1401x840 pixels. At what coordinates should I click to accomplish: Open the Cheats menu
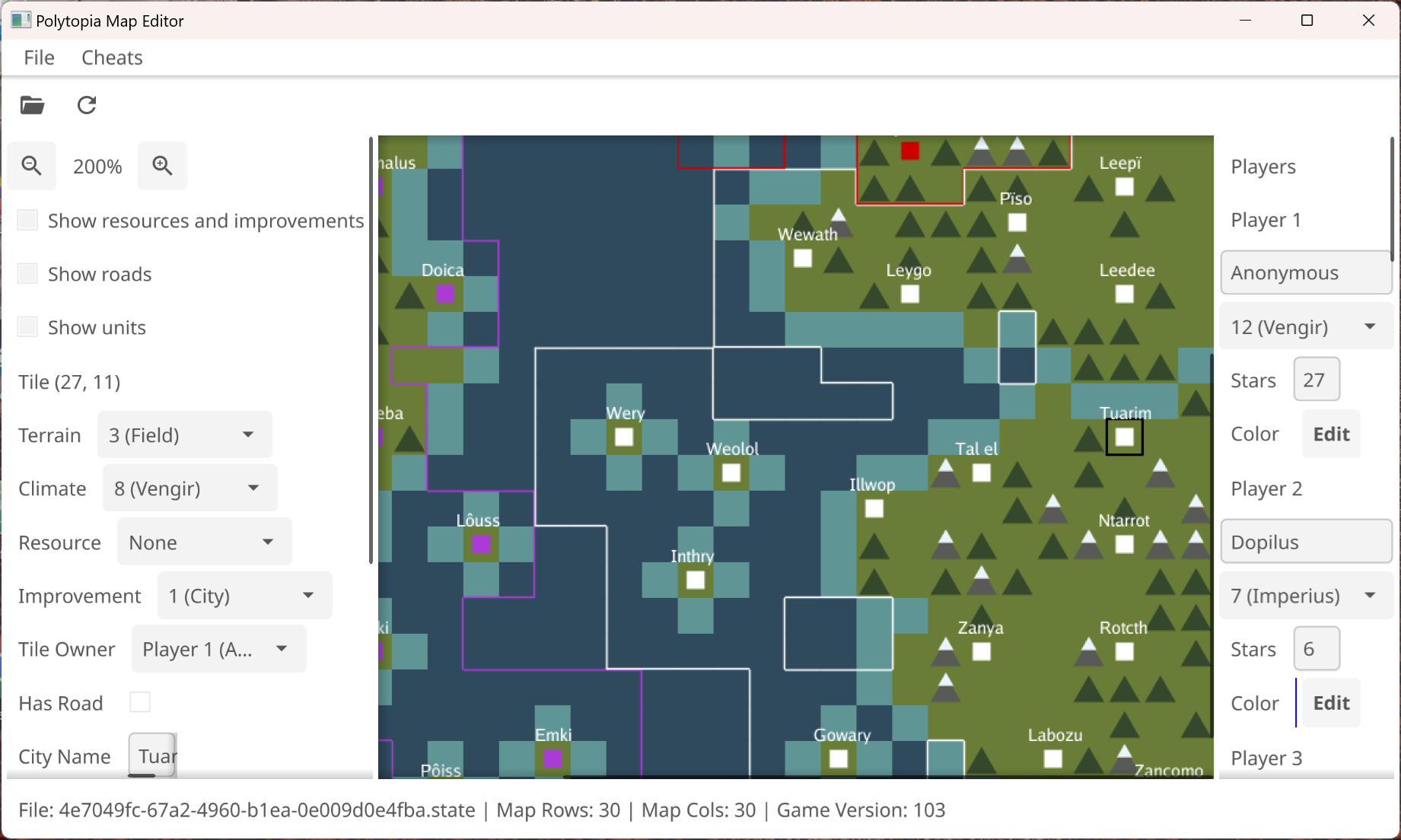point(112,58)
